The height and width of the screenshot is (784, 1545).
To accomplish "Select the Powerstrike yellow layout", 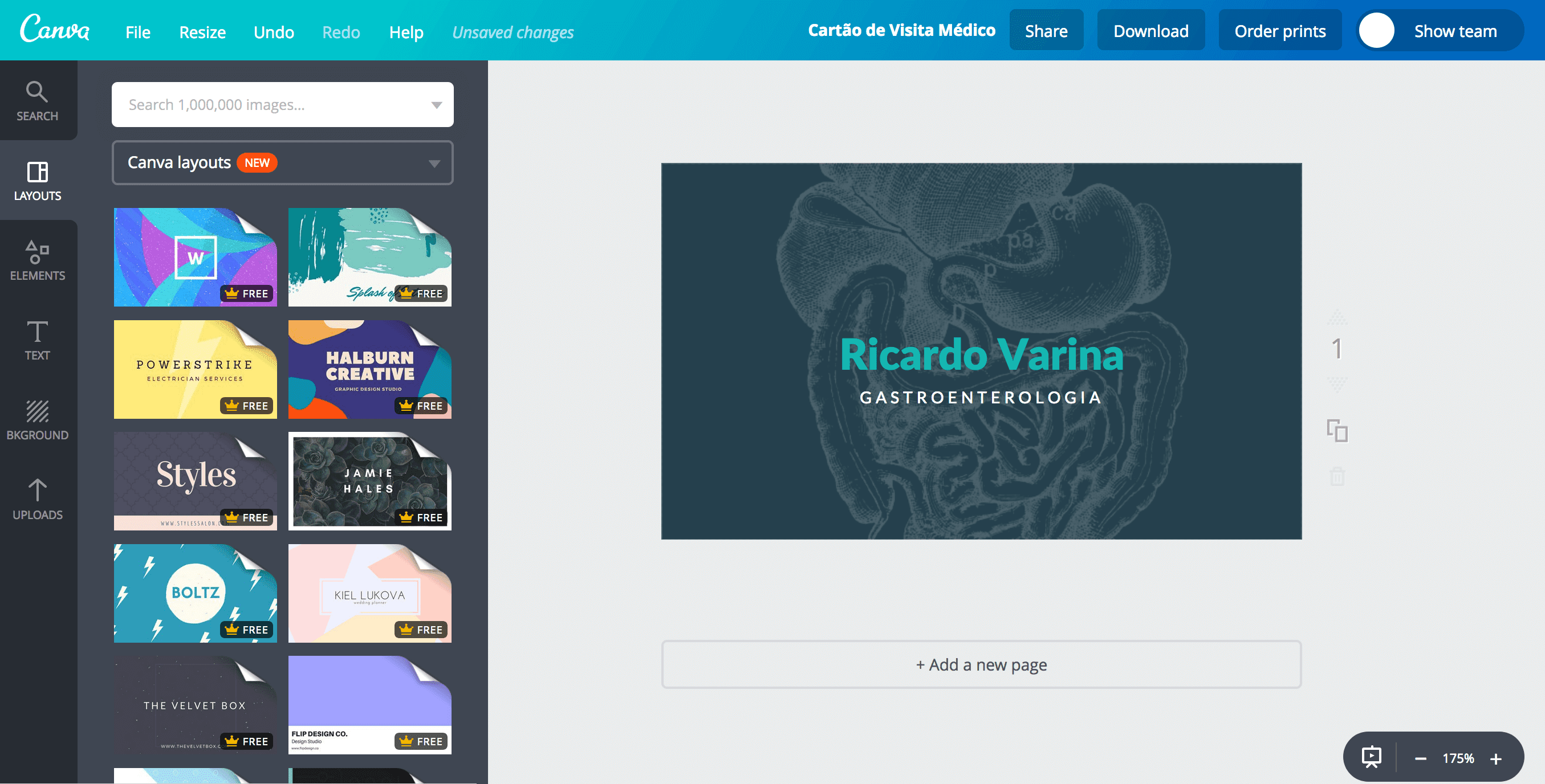I will (196, 369).
